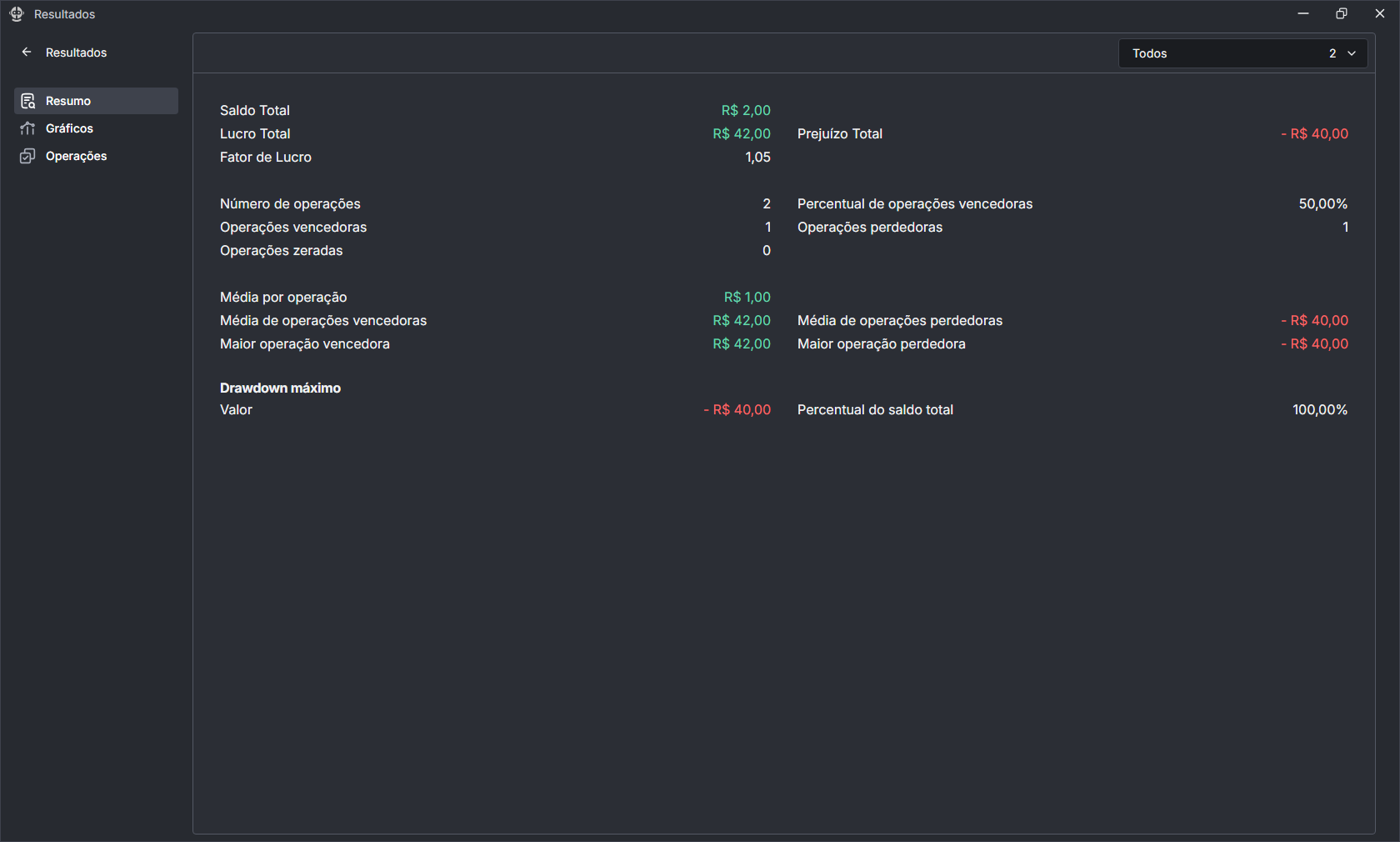Click the Operações sidebar icon
The height and width of the screenshot is (842, 1400).
click(27, 156)
